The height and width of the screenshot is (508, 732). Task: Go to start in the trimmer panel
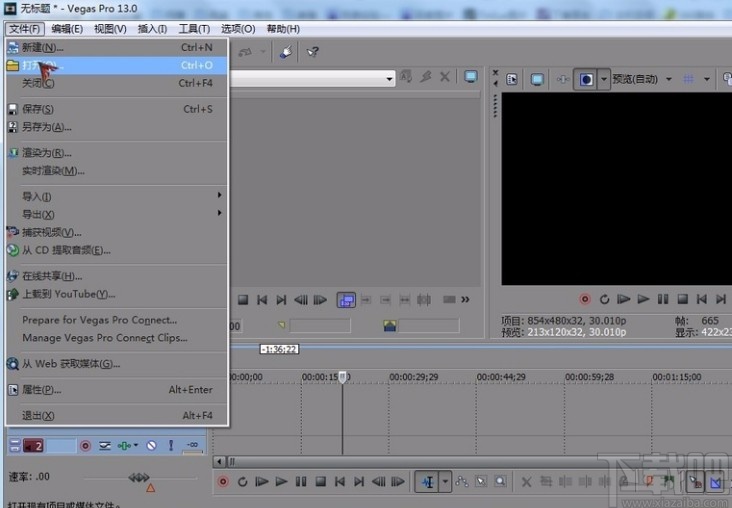coord(262,300)
